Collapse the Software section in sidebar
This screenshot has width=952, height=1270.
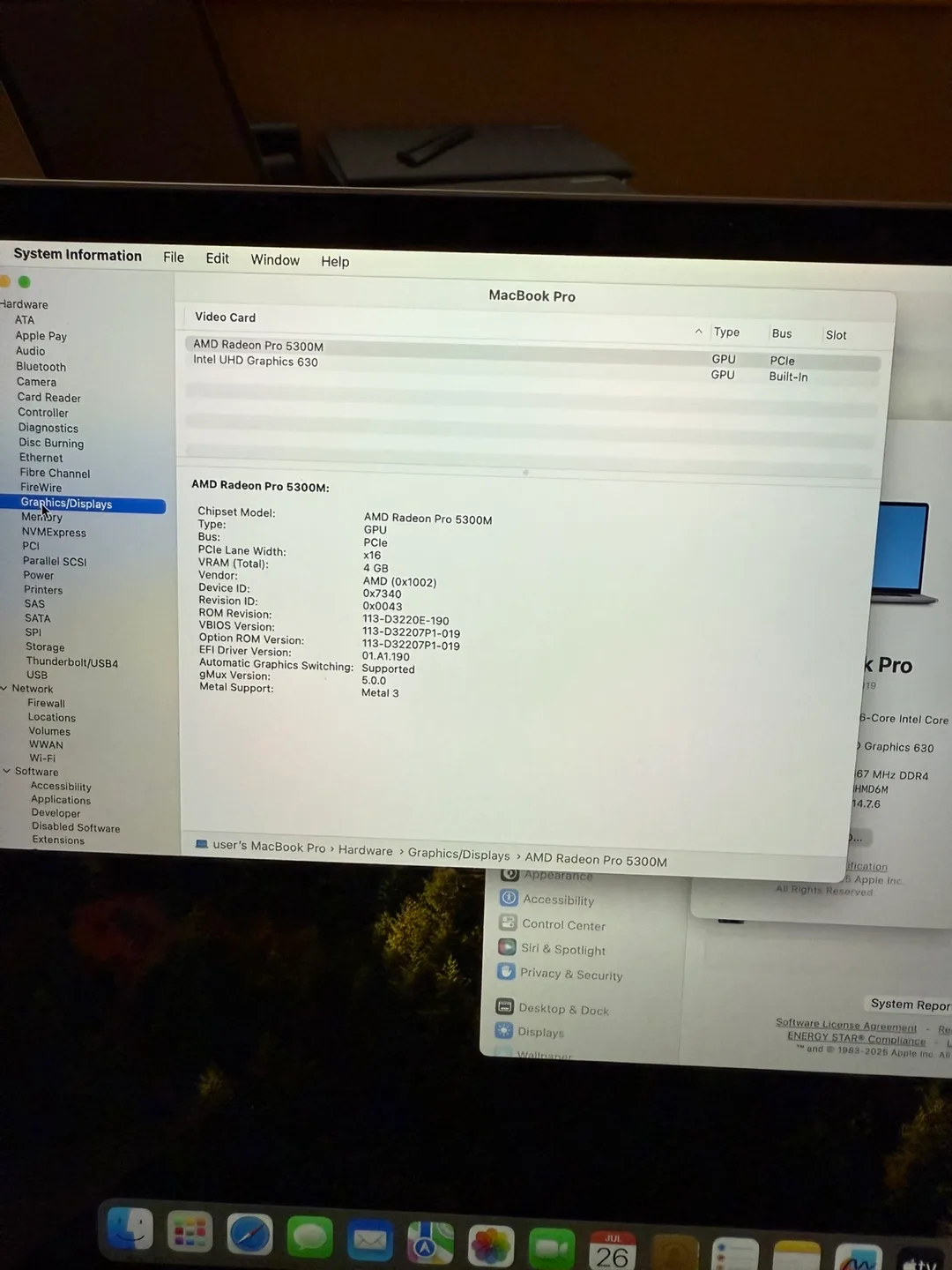7,771
